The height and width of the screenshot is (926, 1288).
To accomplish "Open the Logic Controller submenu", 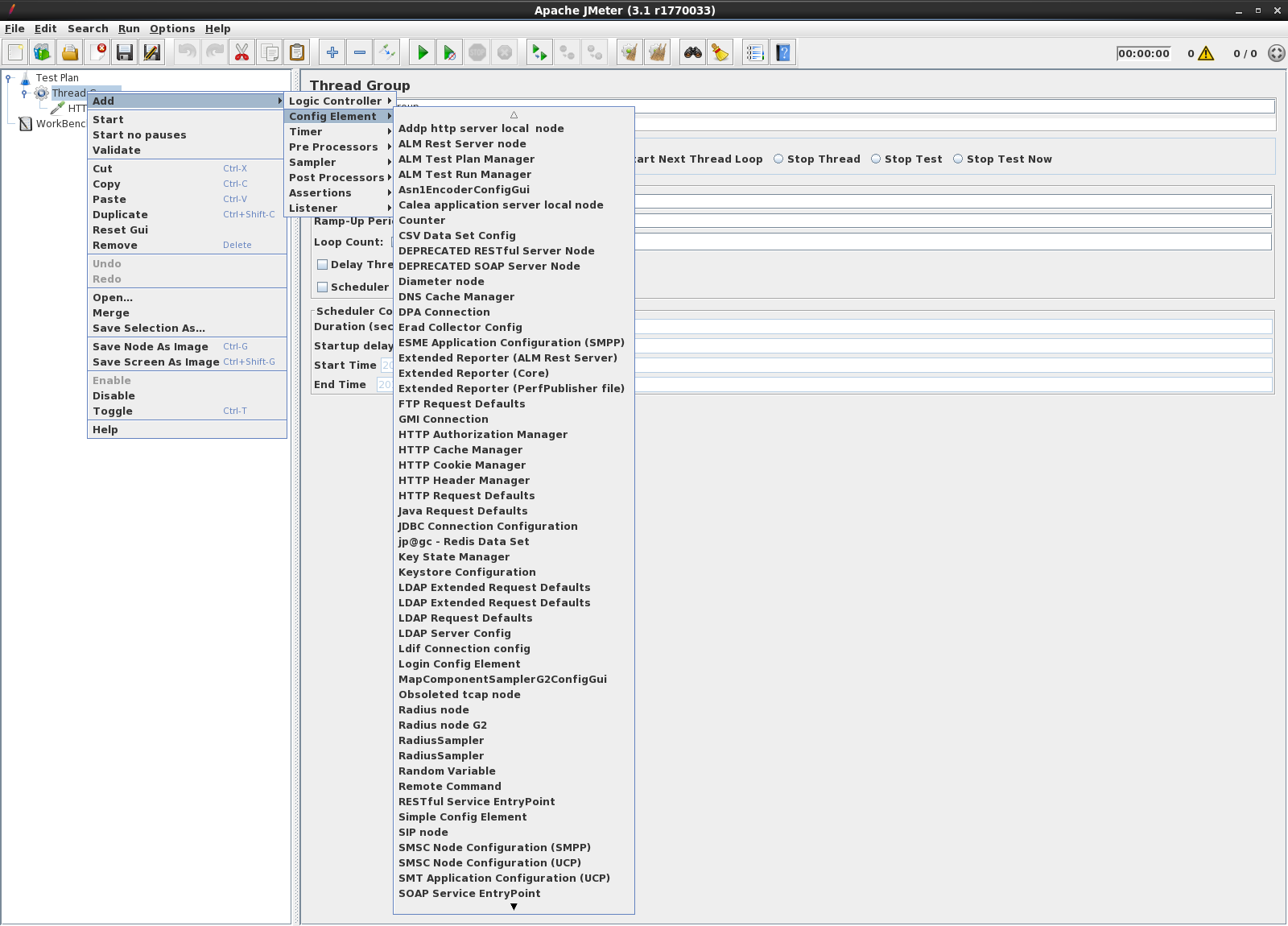I will click(335, 101).
